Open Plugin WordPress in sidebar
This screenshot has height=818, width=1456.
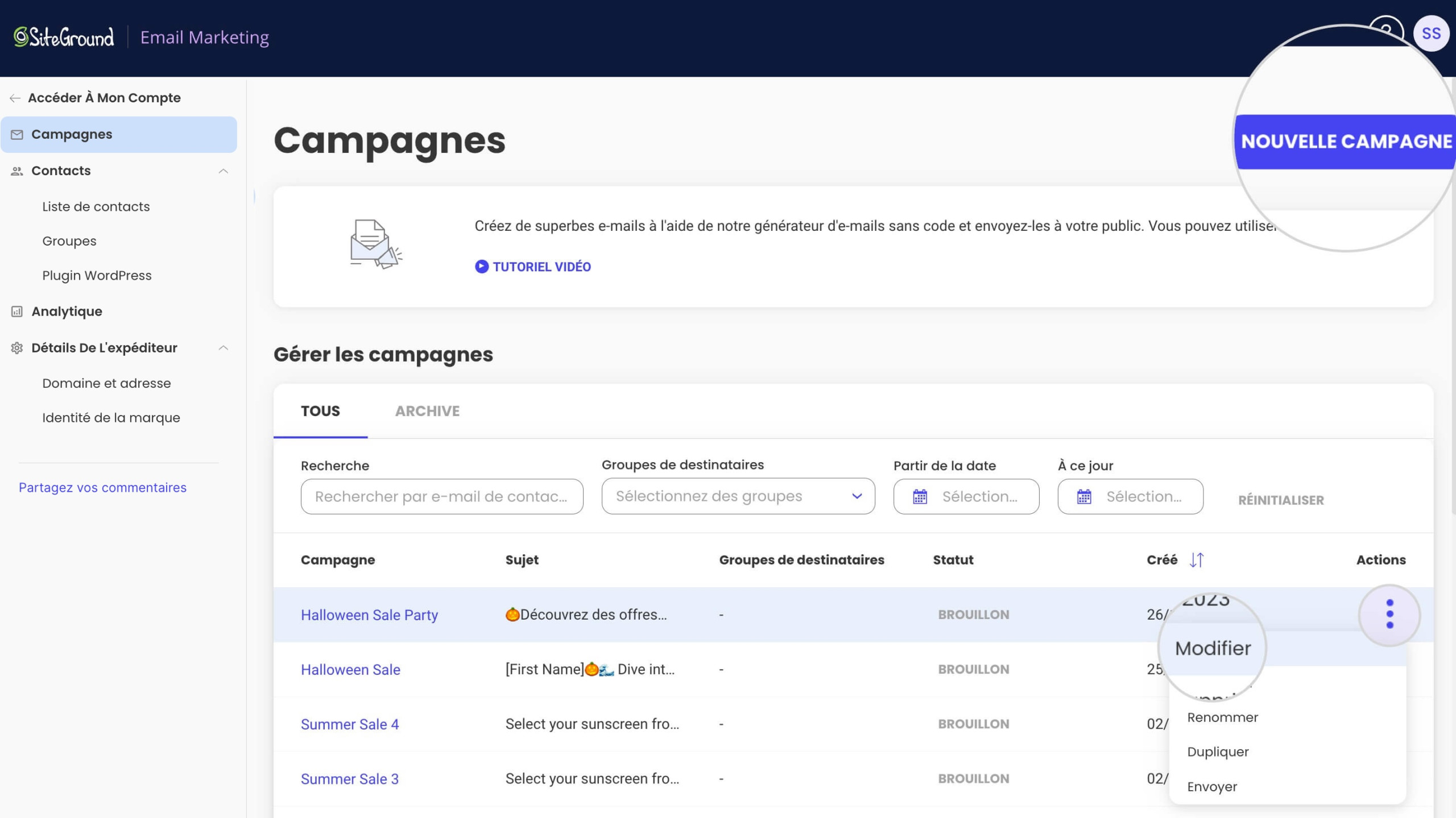pyautogui.click(x=97, y=276)
